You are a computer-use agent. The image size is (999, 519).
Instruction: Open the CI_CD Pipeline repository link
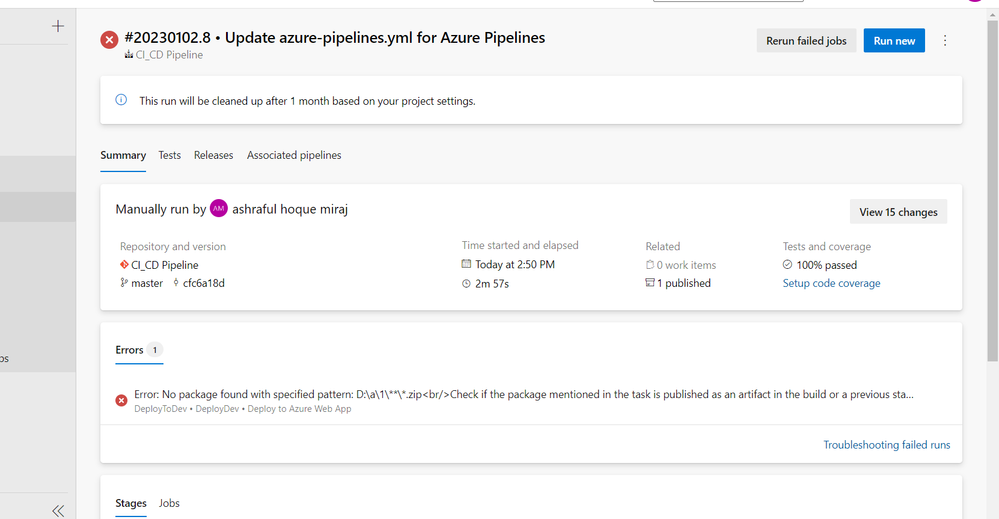point(164,265)
